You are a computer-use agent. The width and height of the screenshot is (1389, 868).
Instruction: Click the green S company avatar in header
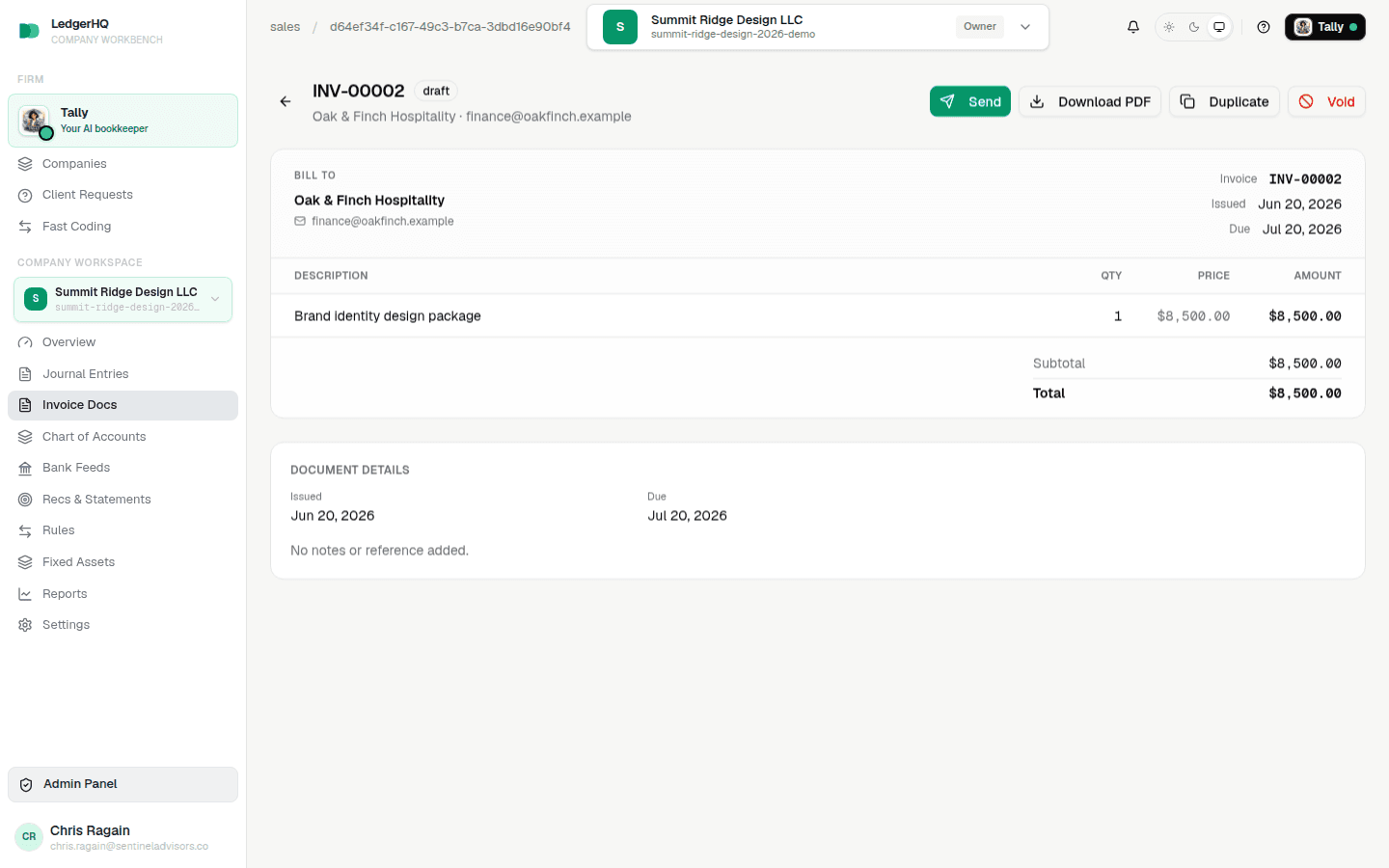click(x=620, y=27)
